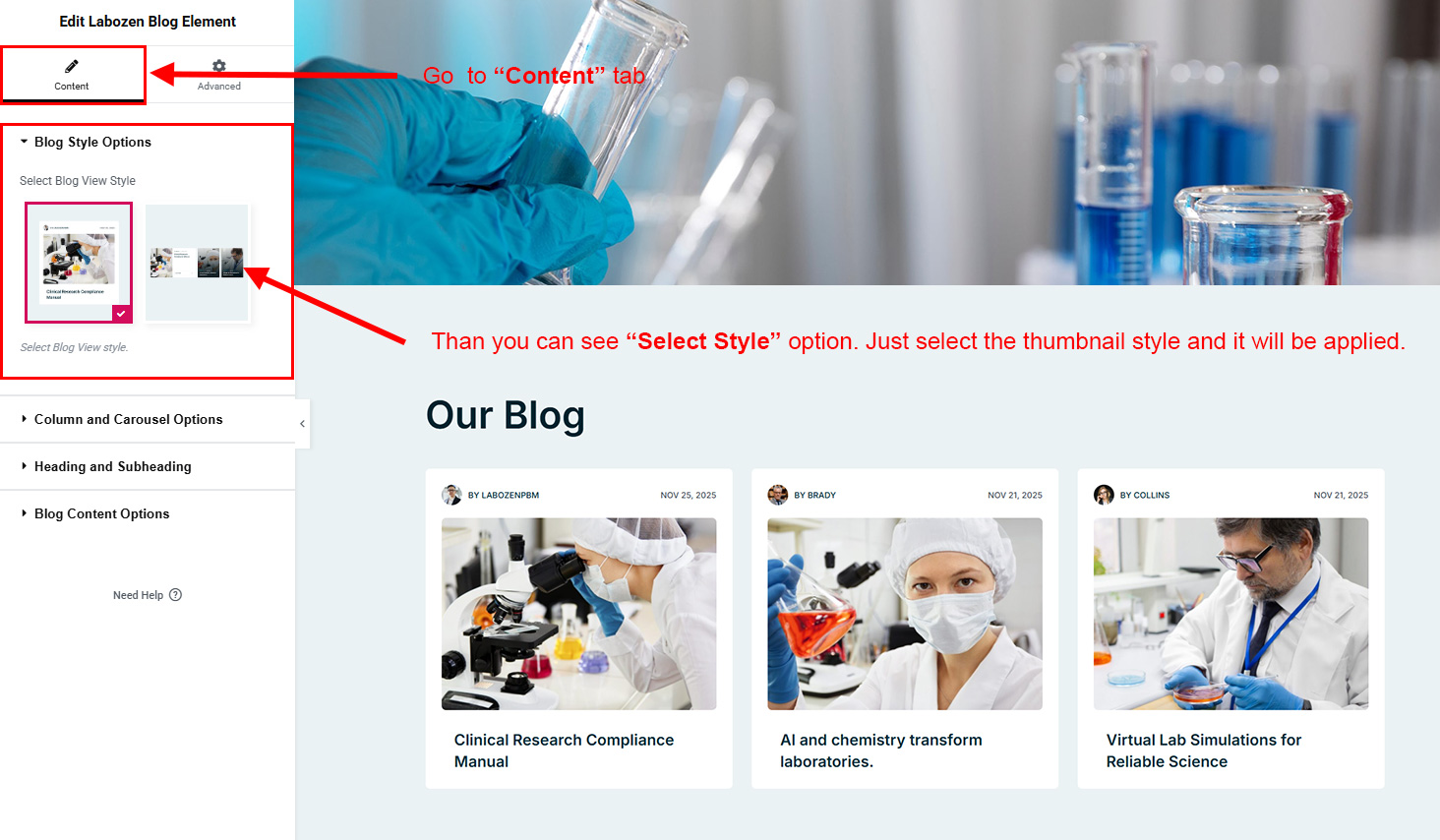Open Virtual Lab Simulations for Reliable Science post
1440x840 pixels.
tap(1203, 750)
